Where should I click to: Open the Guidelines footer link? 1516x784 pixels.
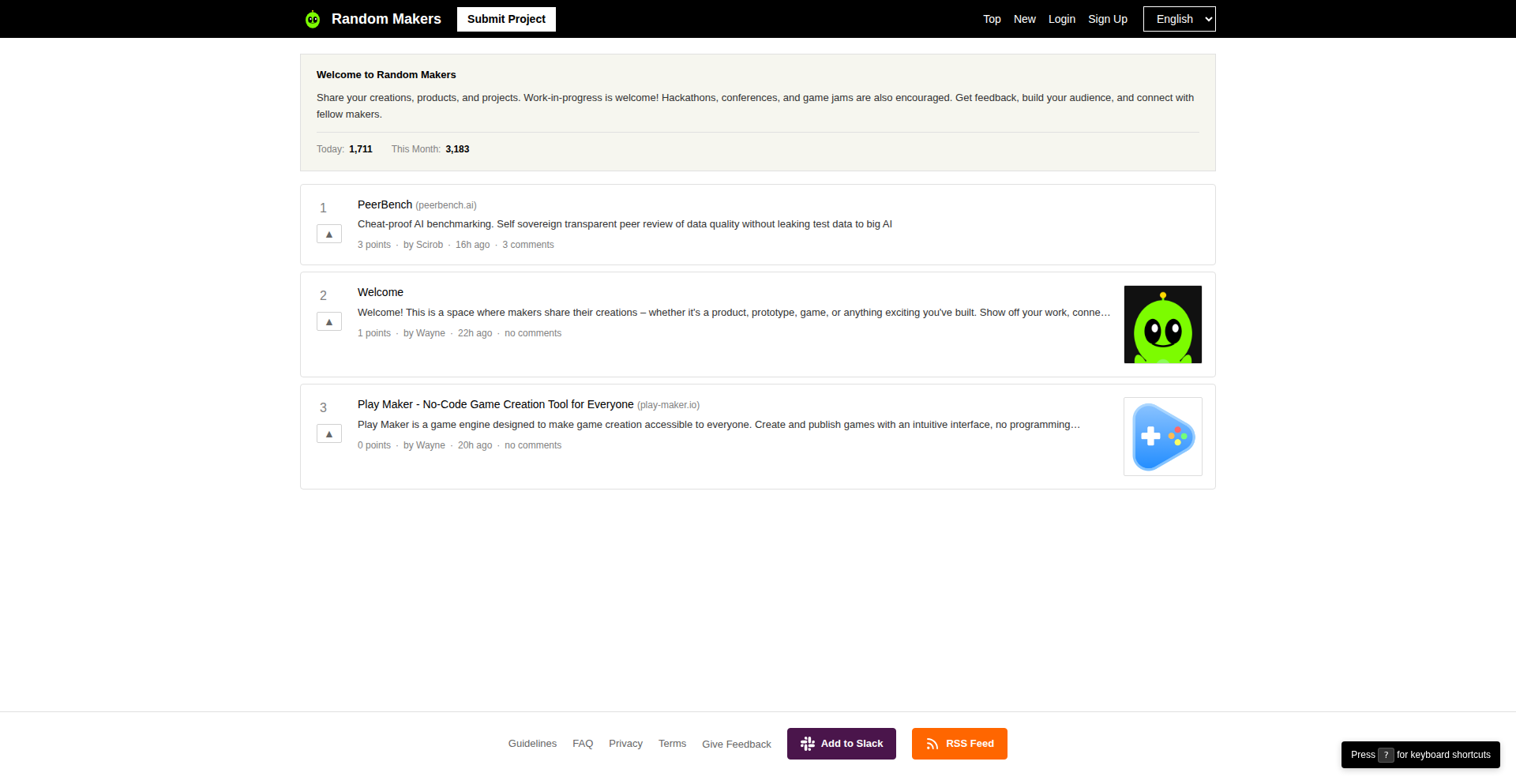click(532, 744)
